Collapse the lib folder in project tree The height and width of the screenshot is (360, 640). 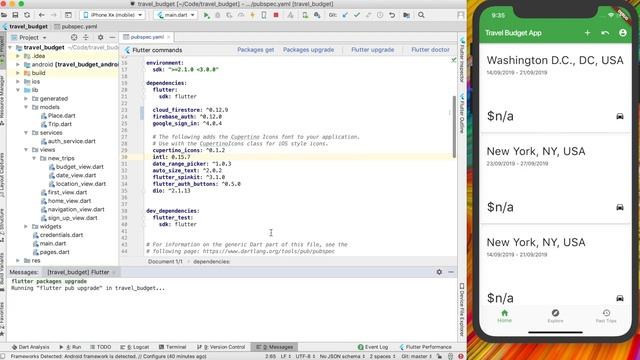(18, 90)
